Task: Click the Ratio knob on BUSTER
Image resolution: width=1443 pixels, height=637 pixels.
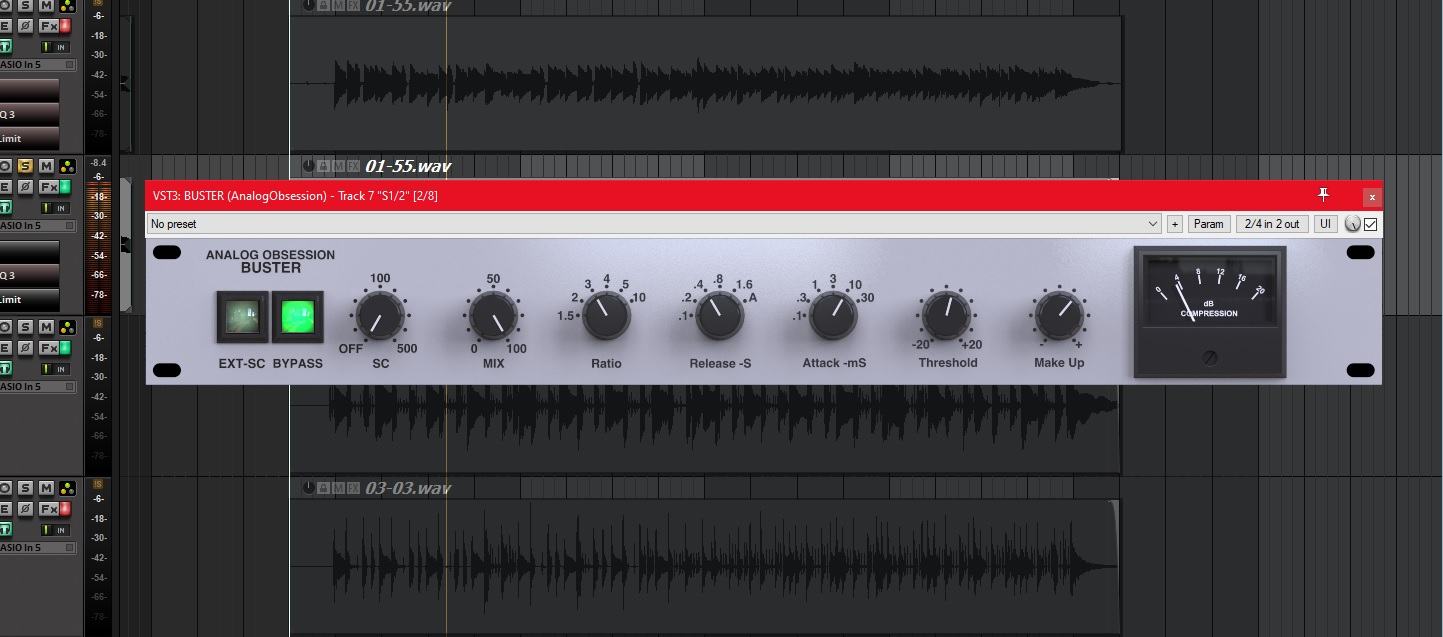Action: [x=606, y=316]
